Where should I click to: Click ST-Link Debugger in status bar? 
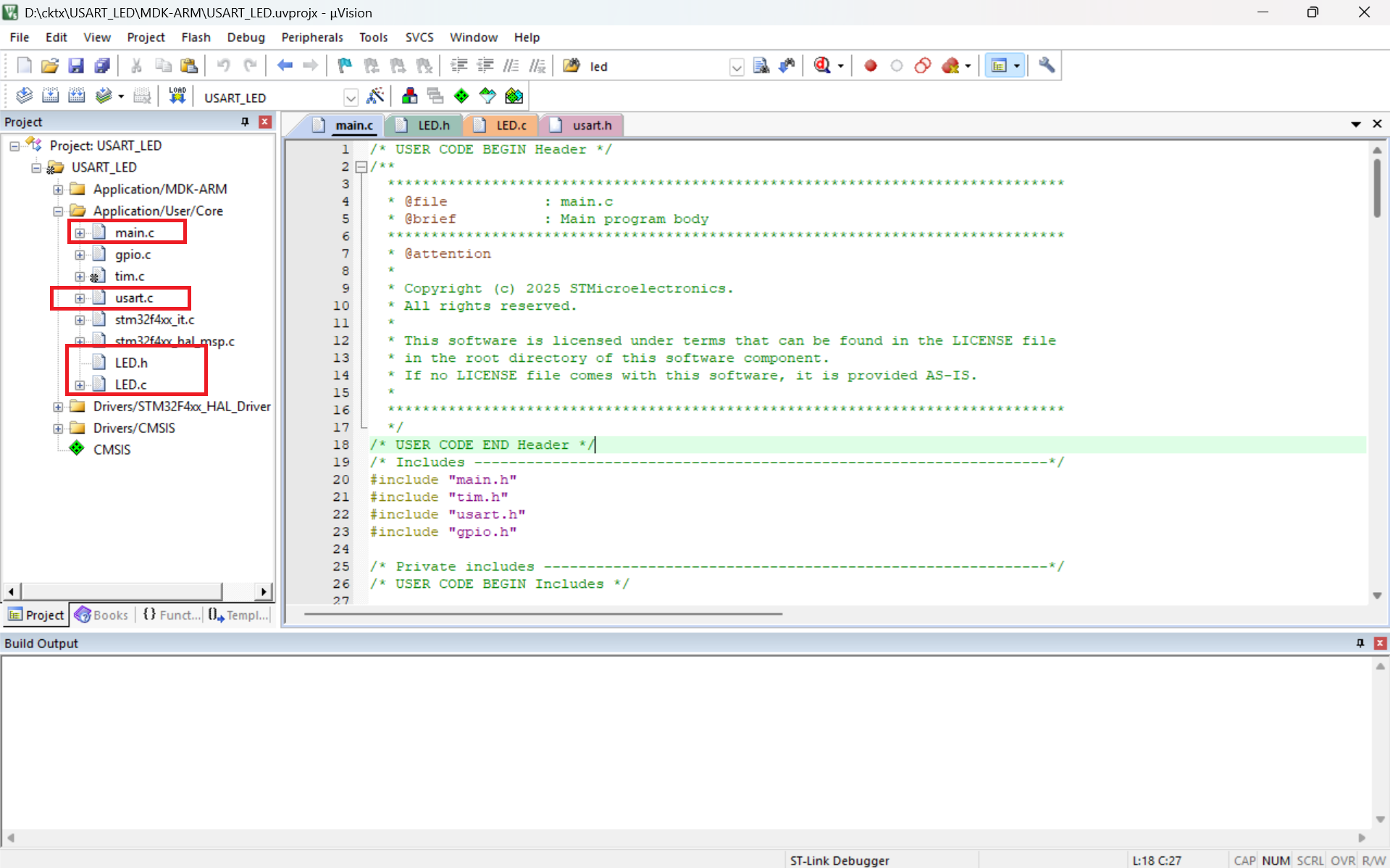839,860
